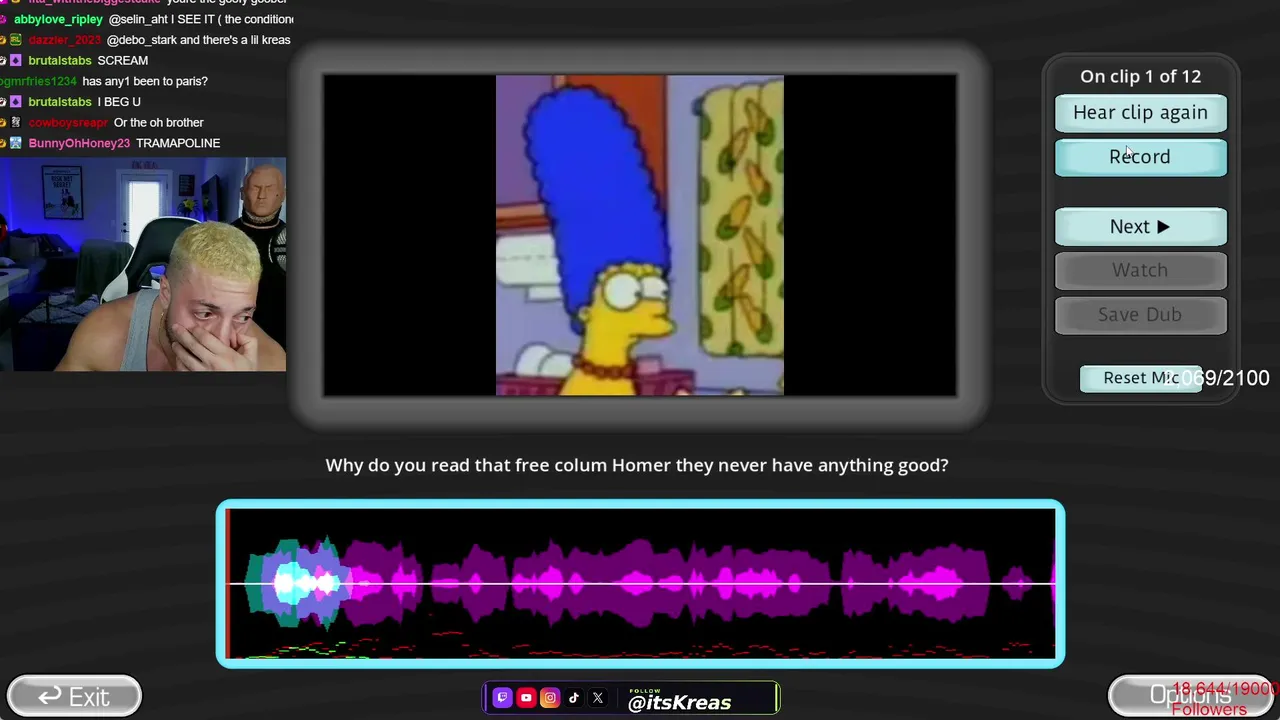1280x720 pixels.
Task: Click the red Followers count overlay
Action: (1225, 699)
